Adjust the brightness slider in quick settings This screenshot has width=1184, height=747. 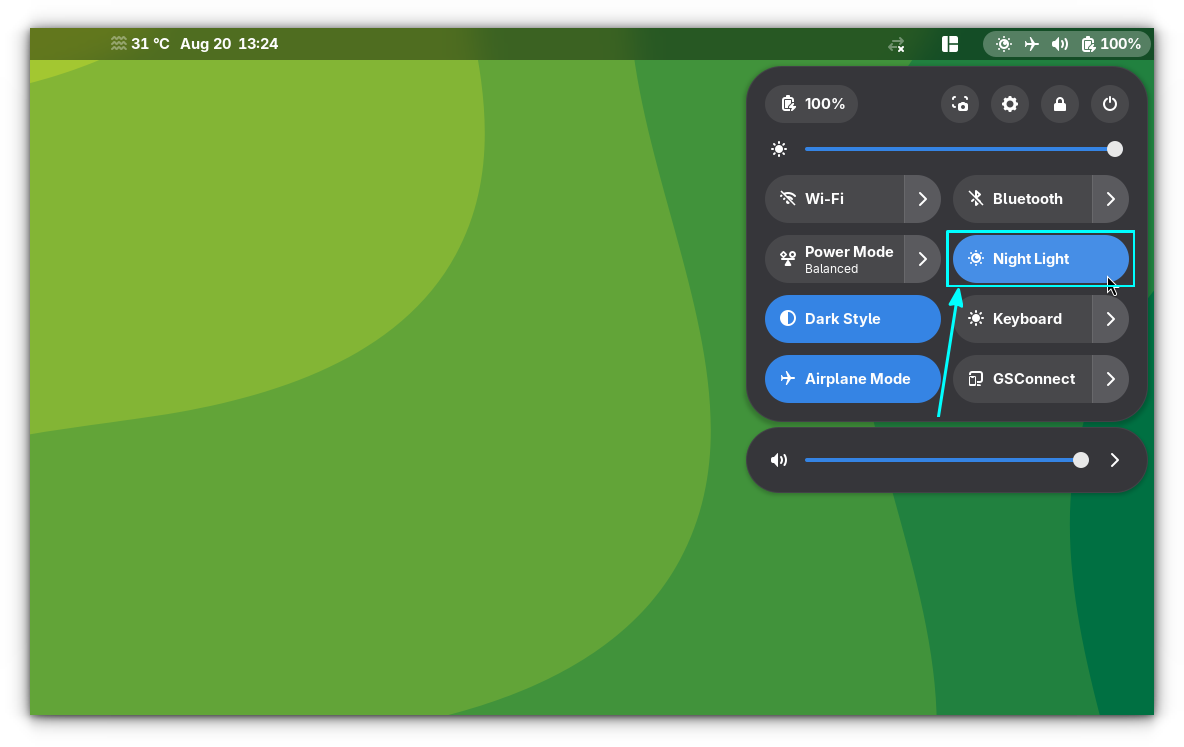964,149
